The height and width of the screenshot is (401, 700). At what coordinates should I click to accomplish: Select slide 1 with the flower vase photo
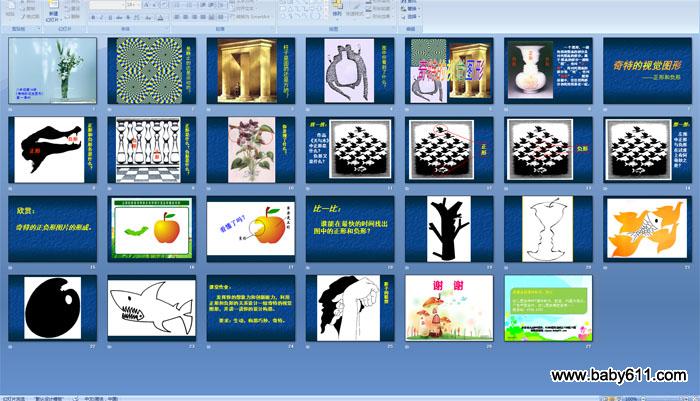52,71
